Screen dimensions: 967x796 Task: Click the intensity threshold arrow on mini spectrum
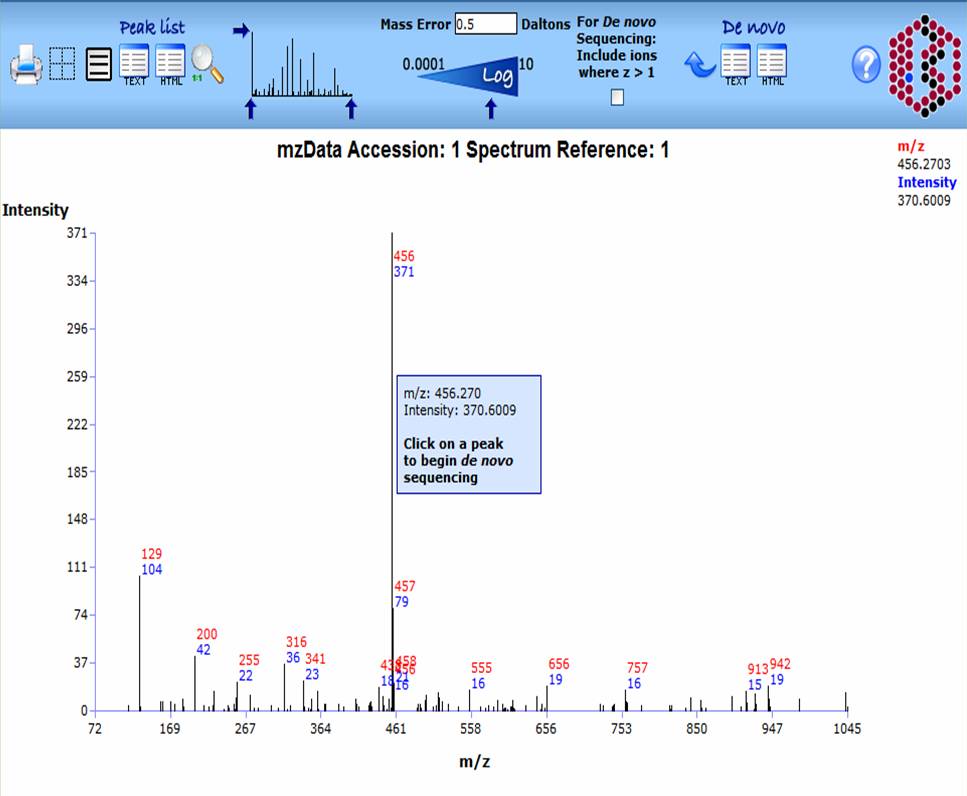pyautogui.click(x=240, y=31)
